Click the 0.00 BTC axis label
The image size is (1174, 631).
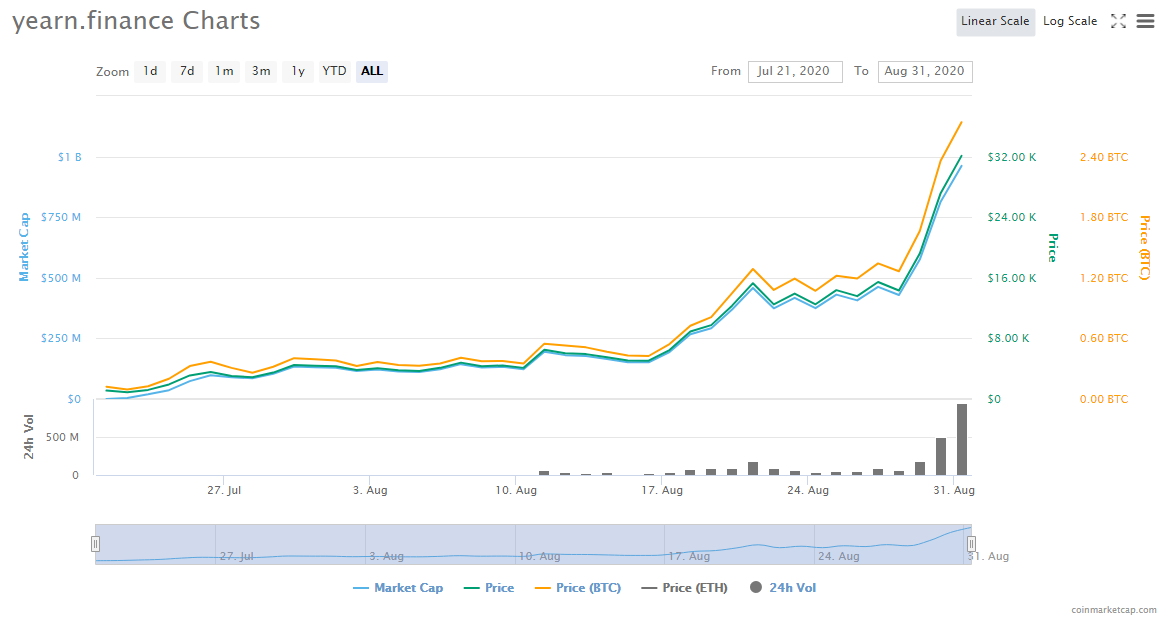click(1104, 399)
